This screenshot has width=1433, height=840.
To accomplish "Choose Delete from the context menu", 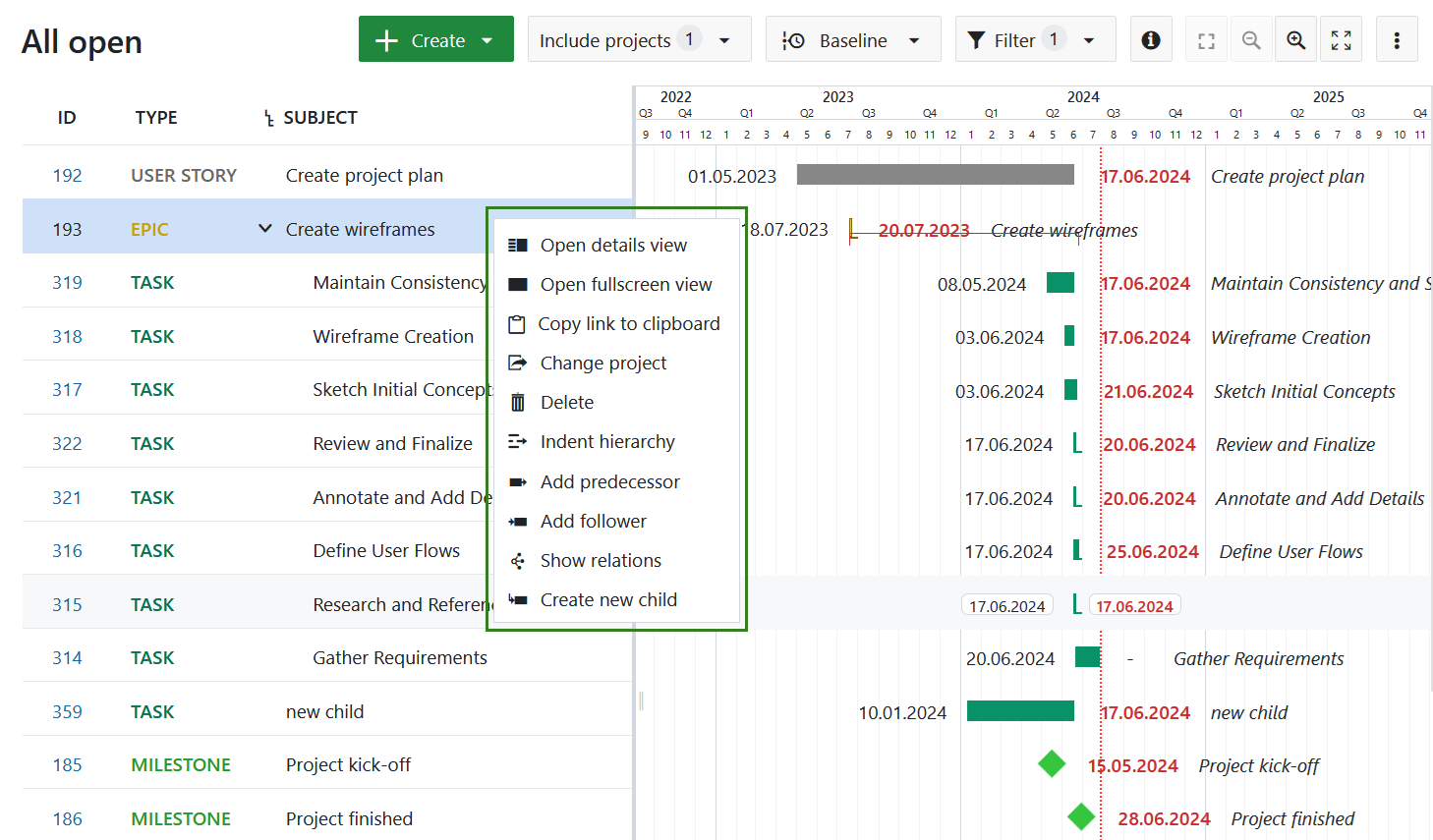I will 567,402.
